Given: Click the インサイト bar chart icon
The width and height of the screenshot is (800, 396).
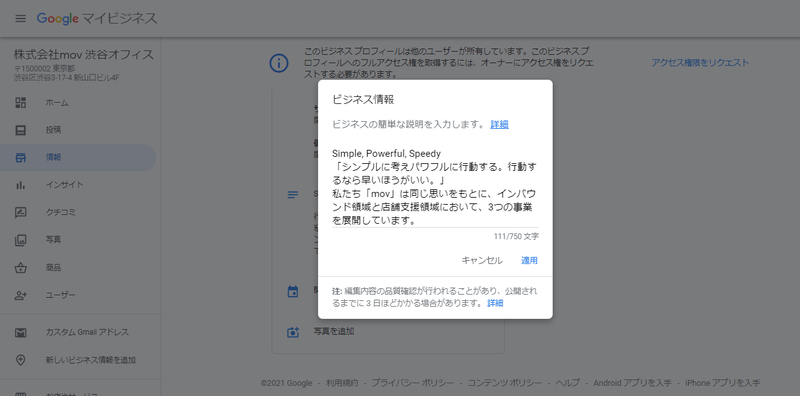Looking at the screenshot, I should 20,185.
